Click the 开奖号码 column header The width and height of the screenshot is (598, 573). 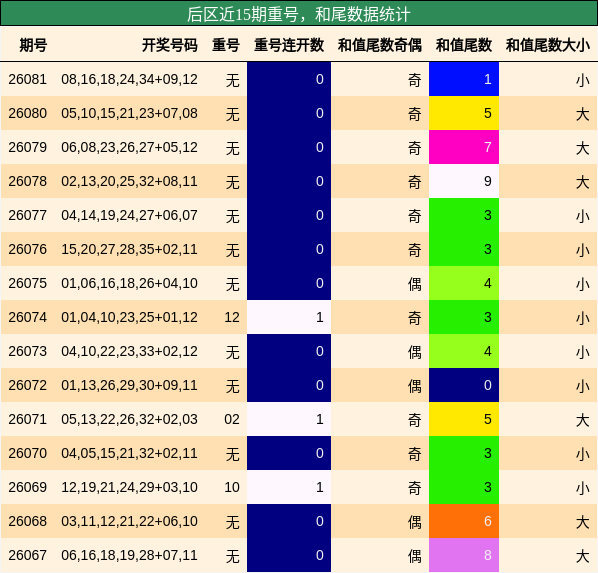[x=170, y=45]
